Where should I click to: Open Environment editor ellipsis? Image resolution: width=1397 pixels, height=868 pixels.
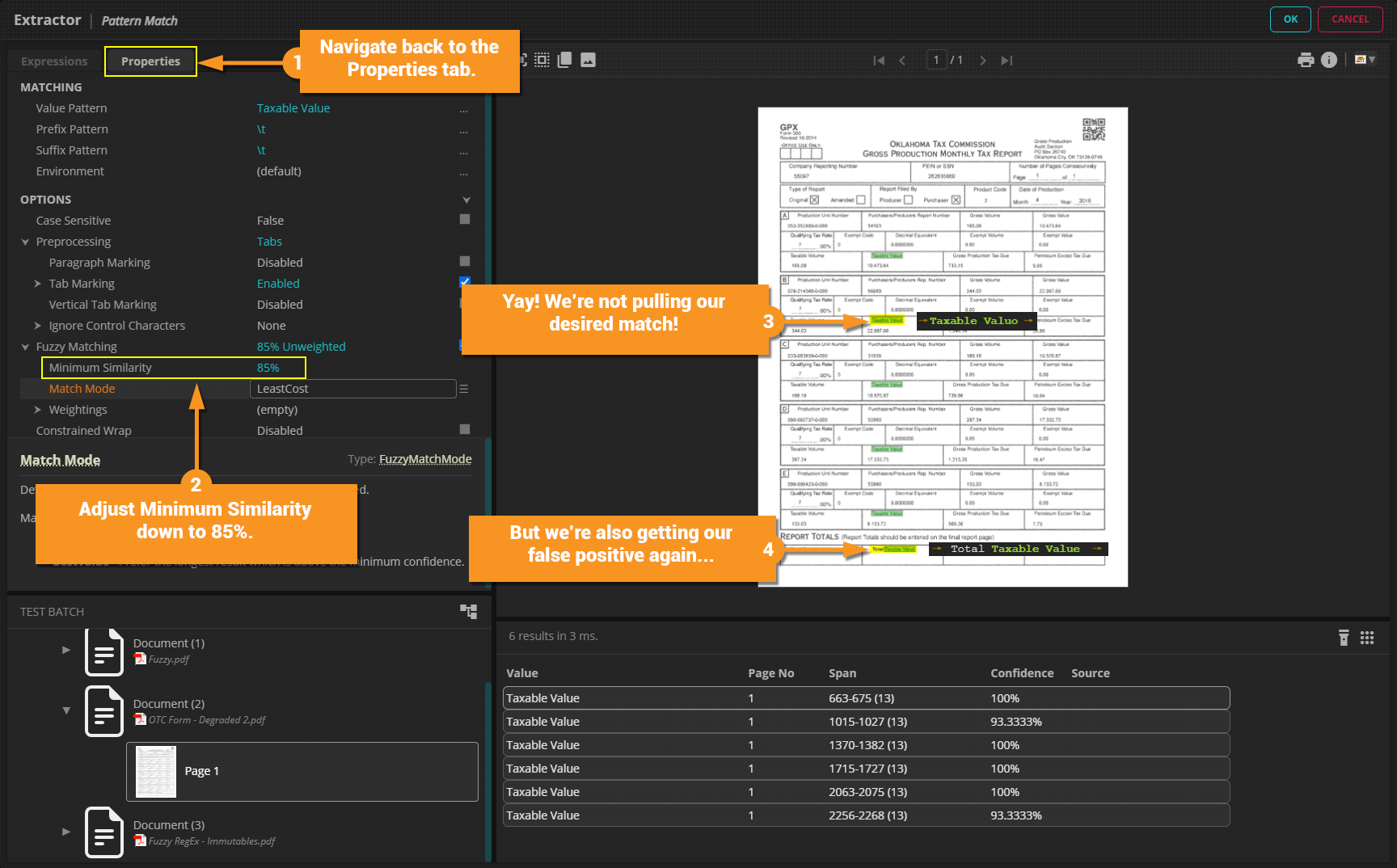463,172
